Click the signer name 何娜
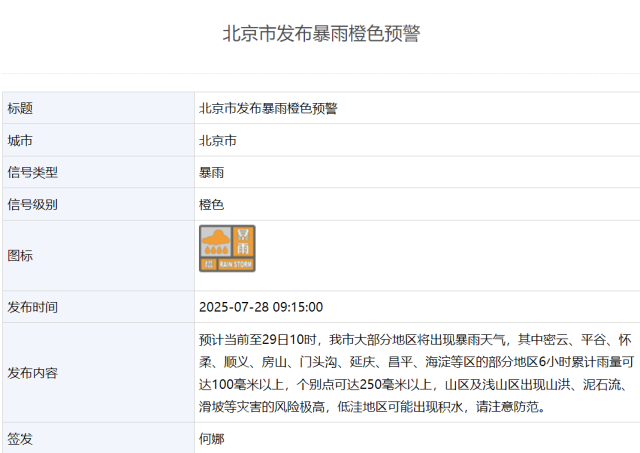The image size is (640, 453). tap(212, 439)
